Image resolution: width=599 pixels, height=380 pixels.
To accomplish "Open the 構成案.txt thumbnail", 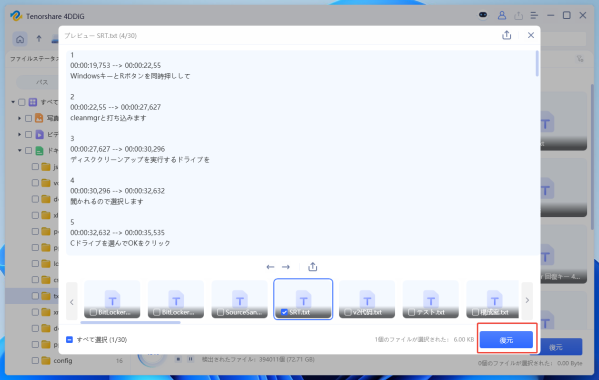I will [x=492, y=299].
